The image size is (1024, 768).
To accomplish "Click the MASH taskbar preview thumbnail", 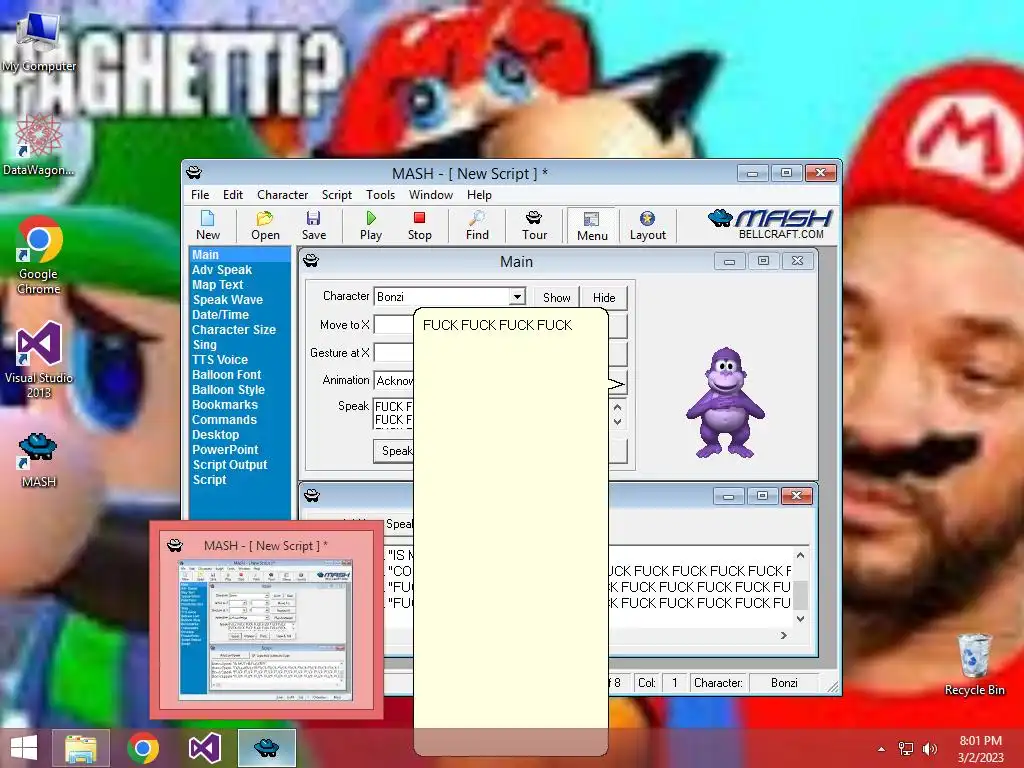I will click(x=266, y=619).
